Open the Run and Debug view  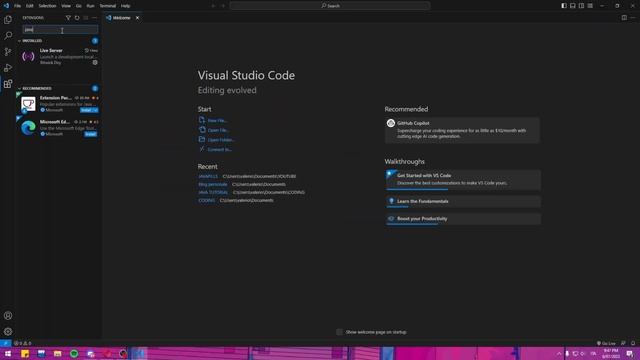[8, 68]
